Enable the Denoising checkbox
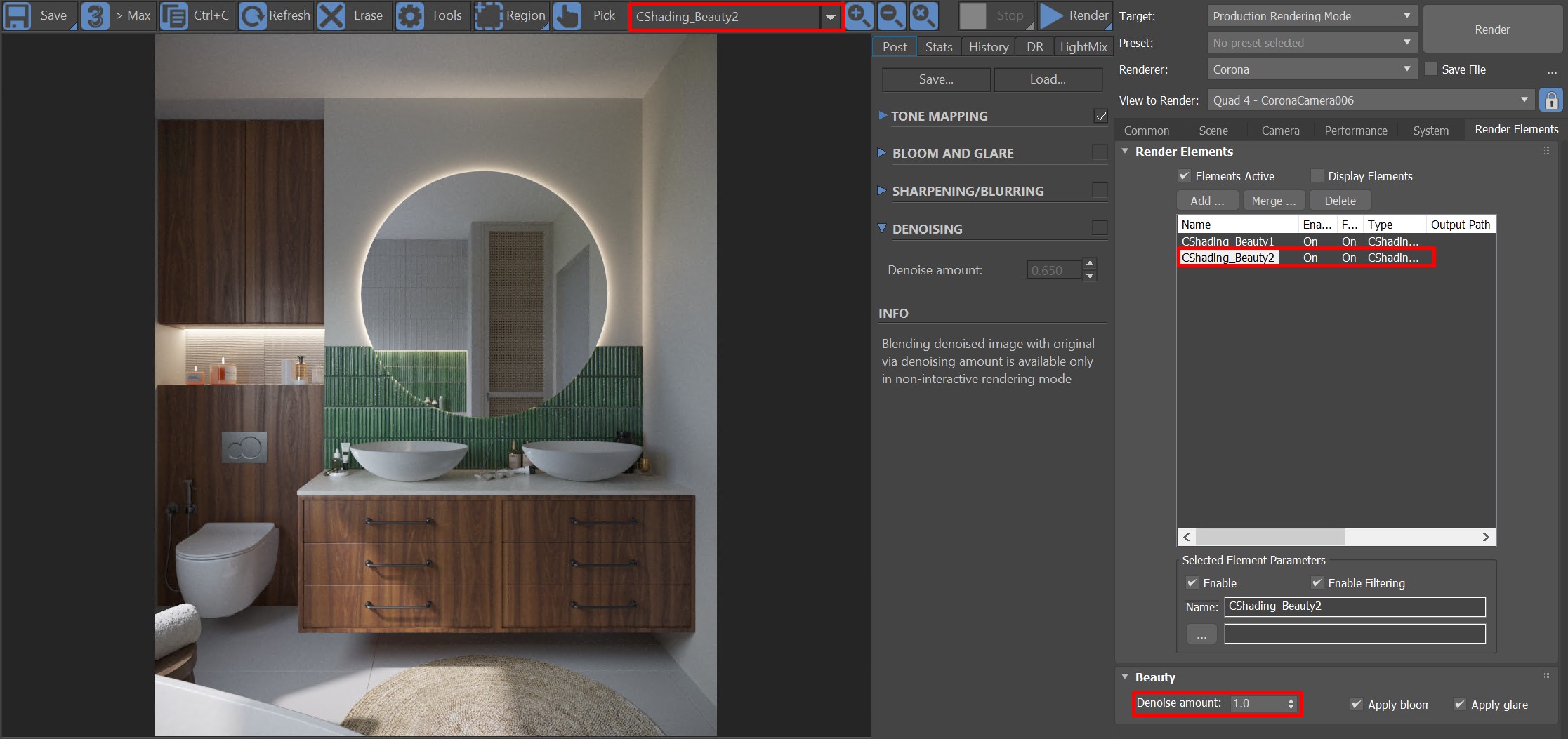This screenshot has width=1568, height=739. pyautogui.click(x=1100, y=228)
